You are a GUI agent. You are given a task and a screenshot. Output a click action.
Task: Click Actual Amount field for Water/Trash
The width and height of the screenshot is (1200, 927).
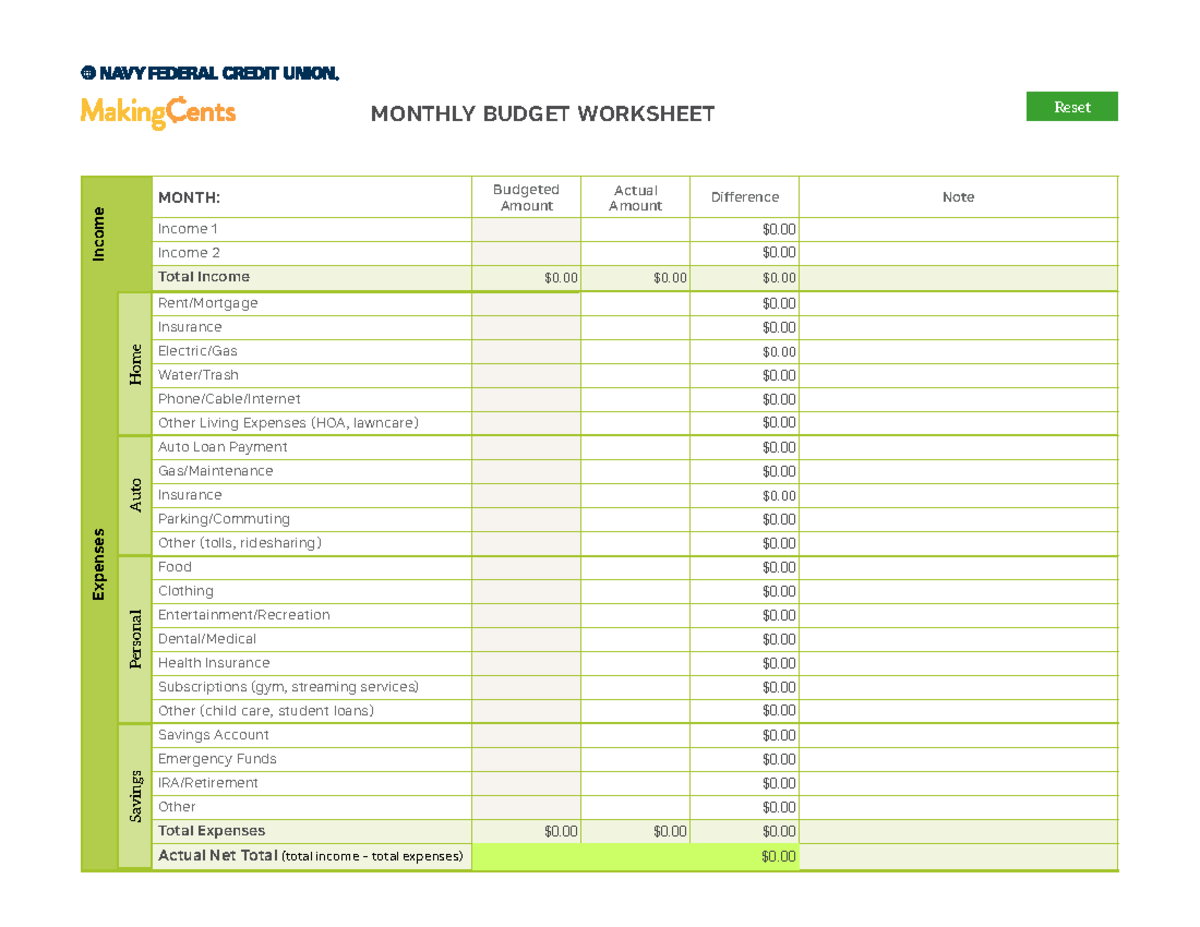click(635, 375)
